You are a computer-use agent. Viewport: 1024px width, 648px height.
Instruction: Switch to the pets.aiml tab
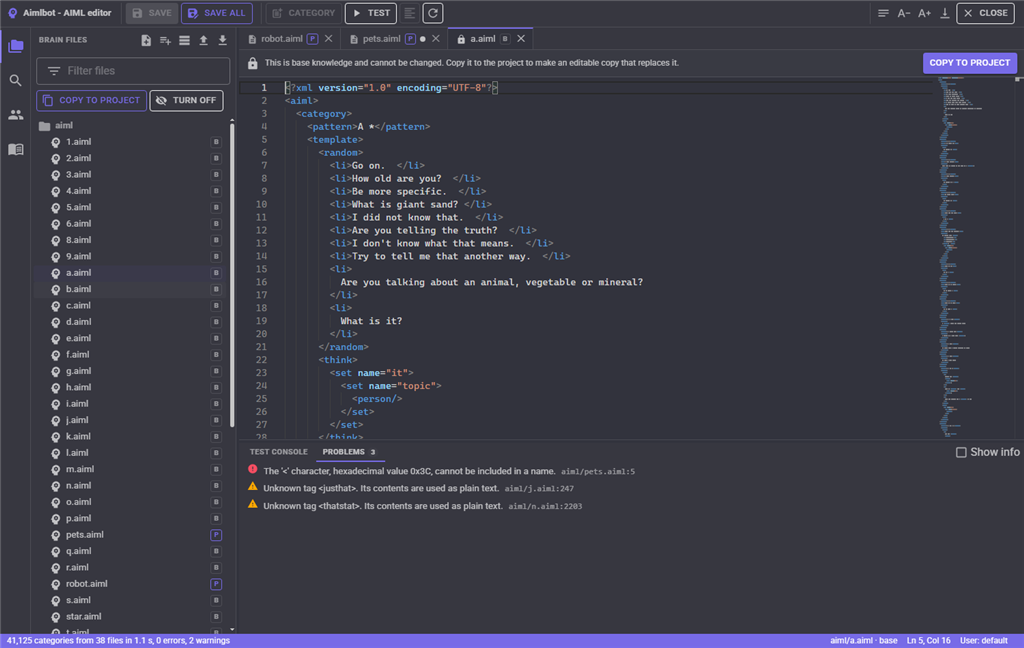pyautogui.click(x=381, y=39)
